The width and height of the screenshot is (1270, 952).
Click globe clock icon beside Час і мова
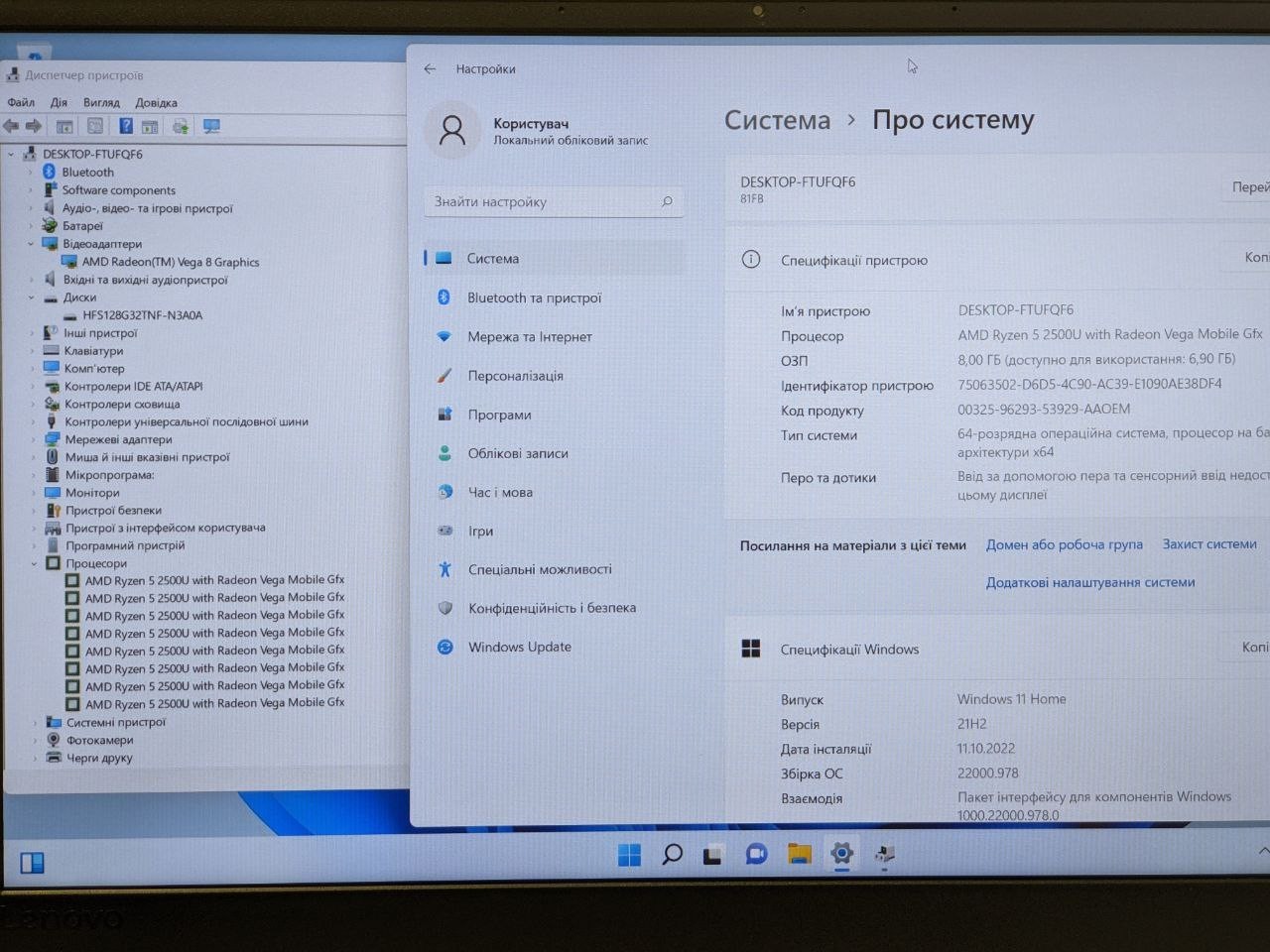click(445, 492)
